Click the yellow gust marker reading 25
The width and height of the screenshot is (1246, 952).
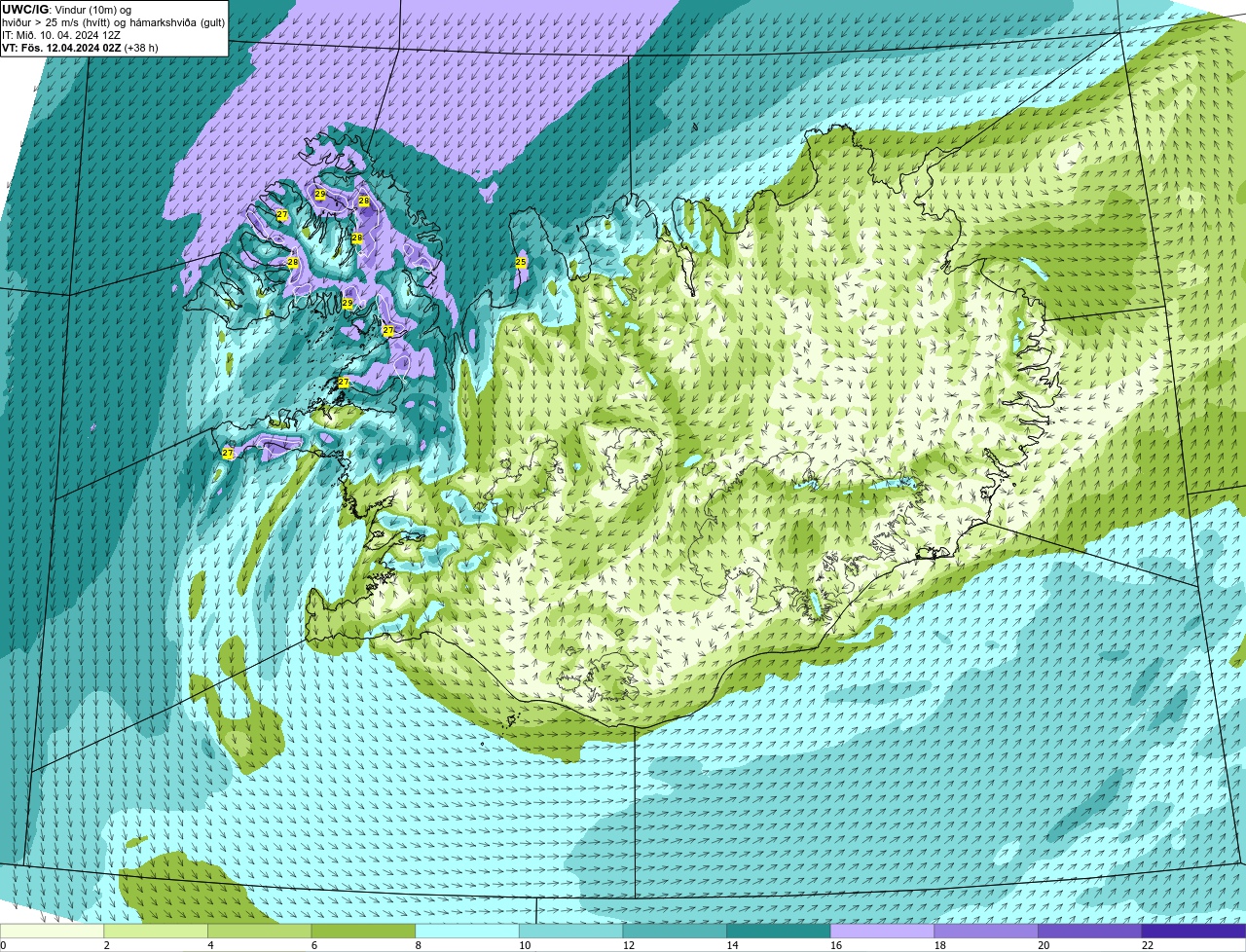[x=521, y=262]
